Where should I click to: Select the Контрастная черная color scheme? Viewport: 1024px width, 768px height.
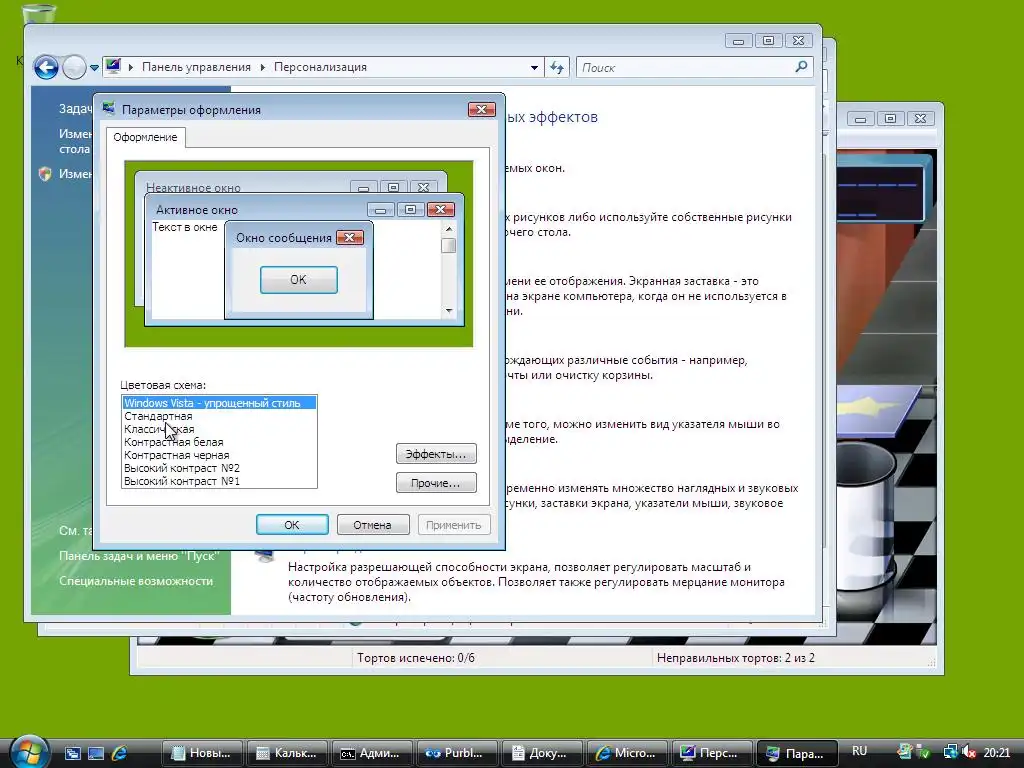[x=219, y=455]
